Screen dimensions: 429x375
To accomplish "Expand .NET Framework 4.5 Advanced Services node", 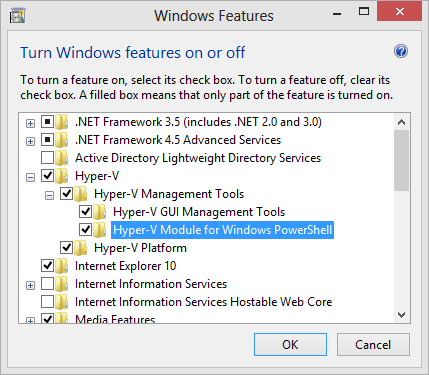I will tap(30, 142).
